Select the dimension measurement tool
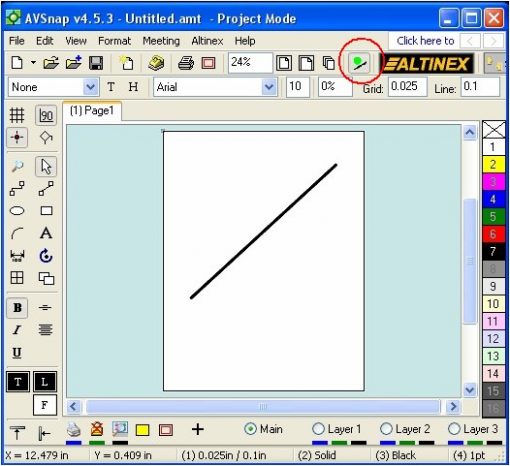 coord(17,256)
